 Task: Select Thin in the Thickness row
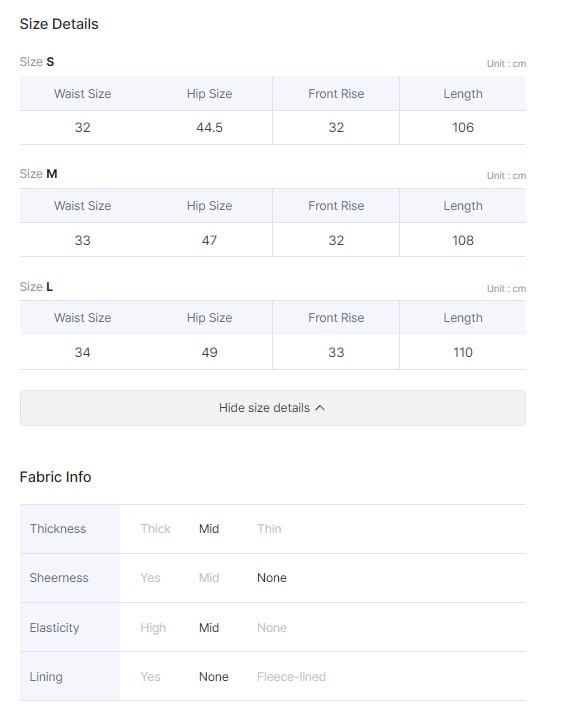pyautogui.click(x=269, y=529)
